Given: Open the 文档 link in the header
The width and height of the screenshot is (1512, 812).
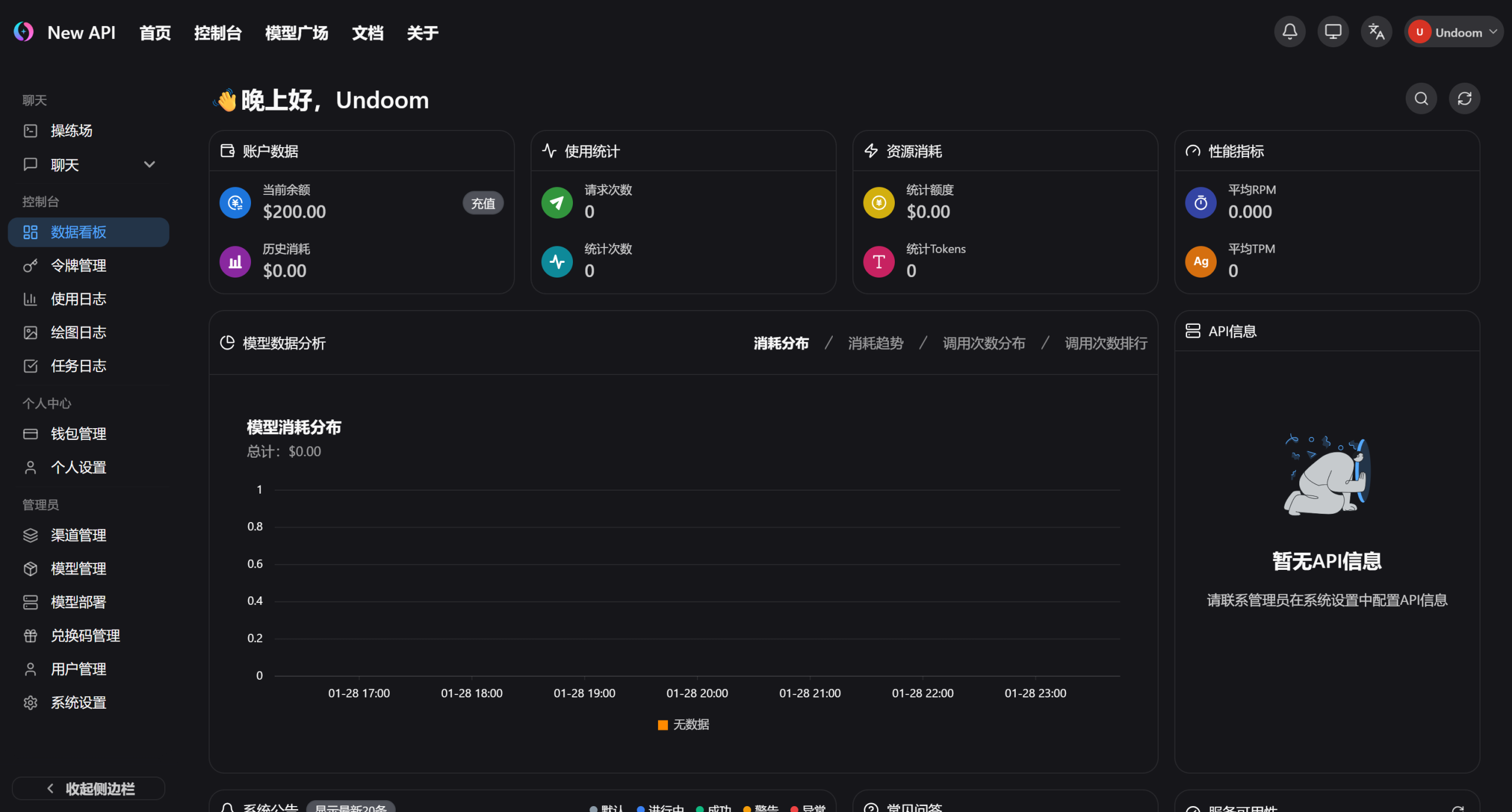Looking at the screenshot, I should pyautogui.click(x=367, y=33).
